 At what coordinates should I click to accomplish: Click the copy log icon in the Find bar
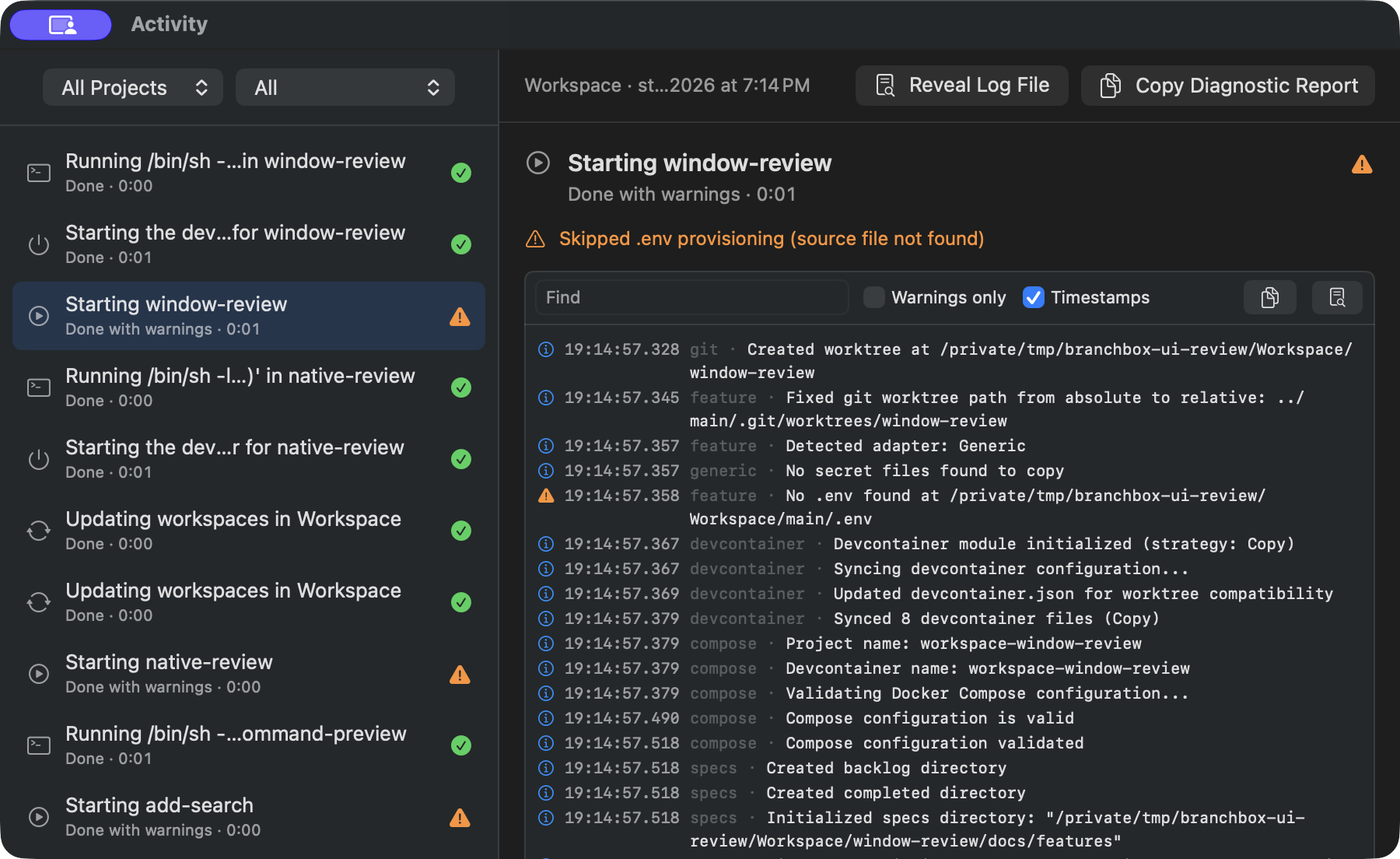click(1269, 297)
